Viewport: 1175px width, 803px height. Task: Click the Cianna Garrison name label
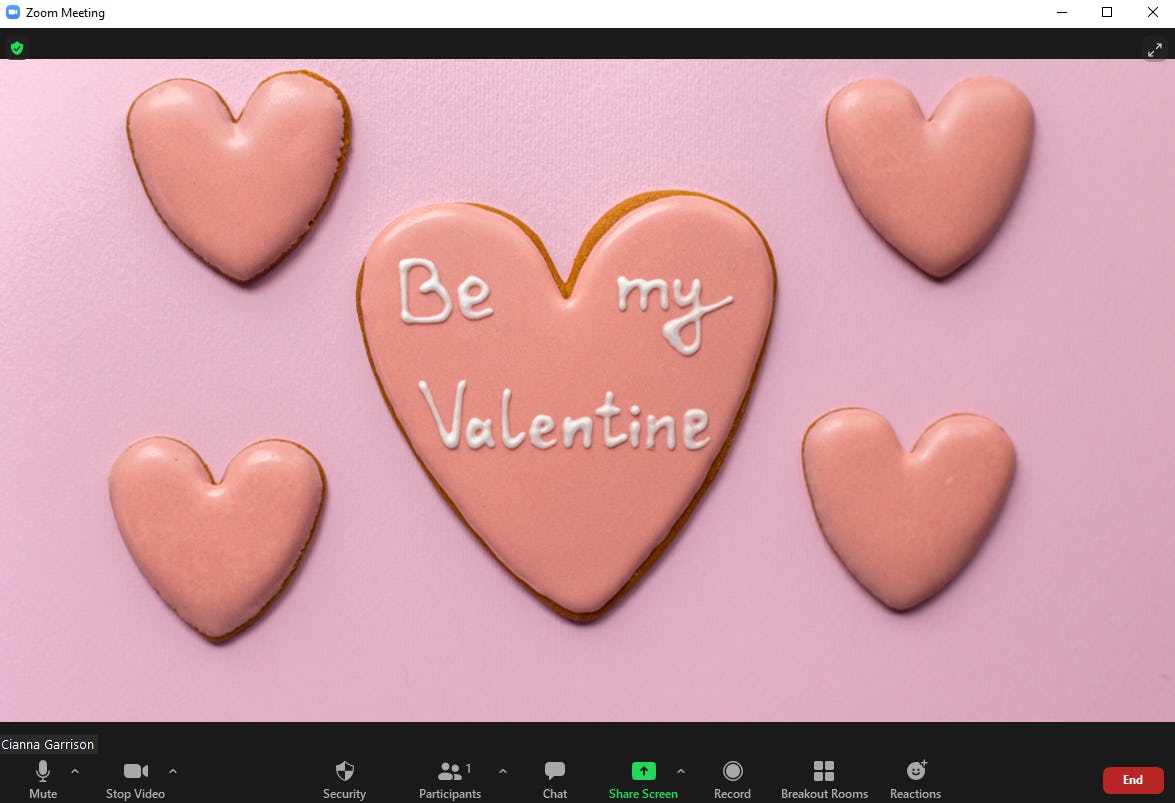point(48,744)
